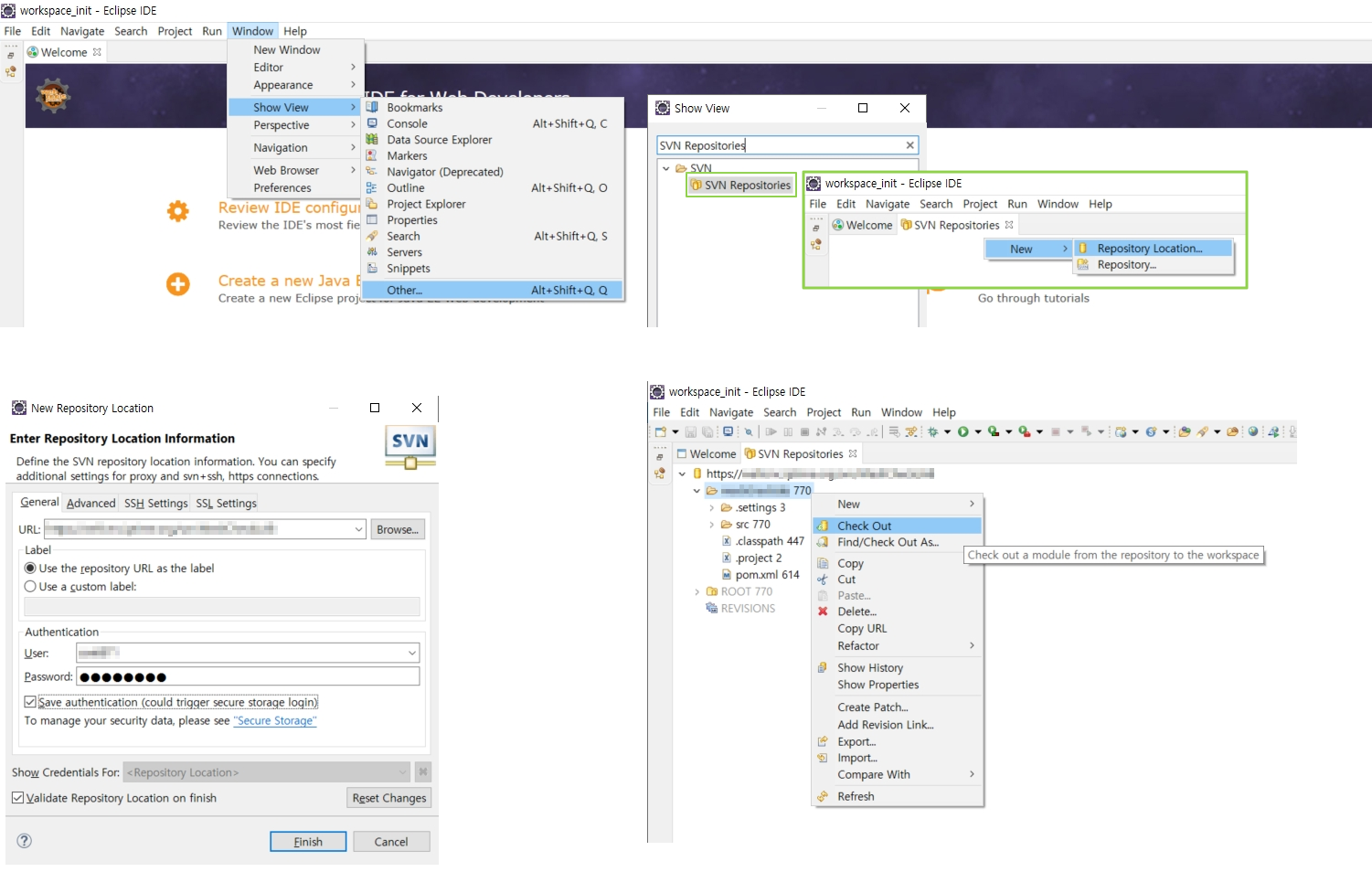The image size is (1372, 872).
Task: Click the Coverage toolbar icon
Action: pos(994,431)
